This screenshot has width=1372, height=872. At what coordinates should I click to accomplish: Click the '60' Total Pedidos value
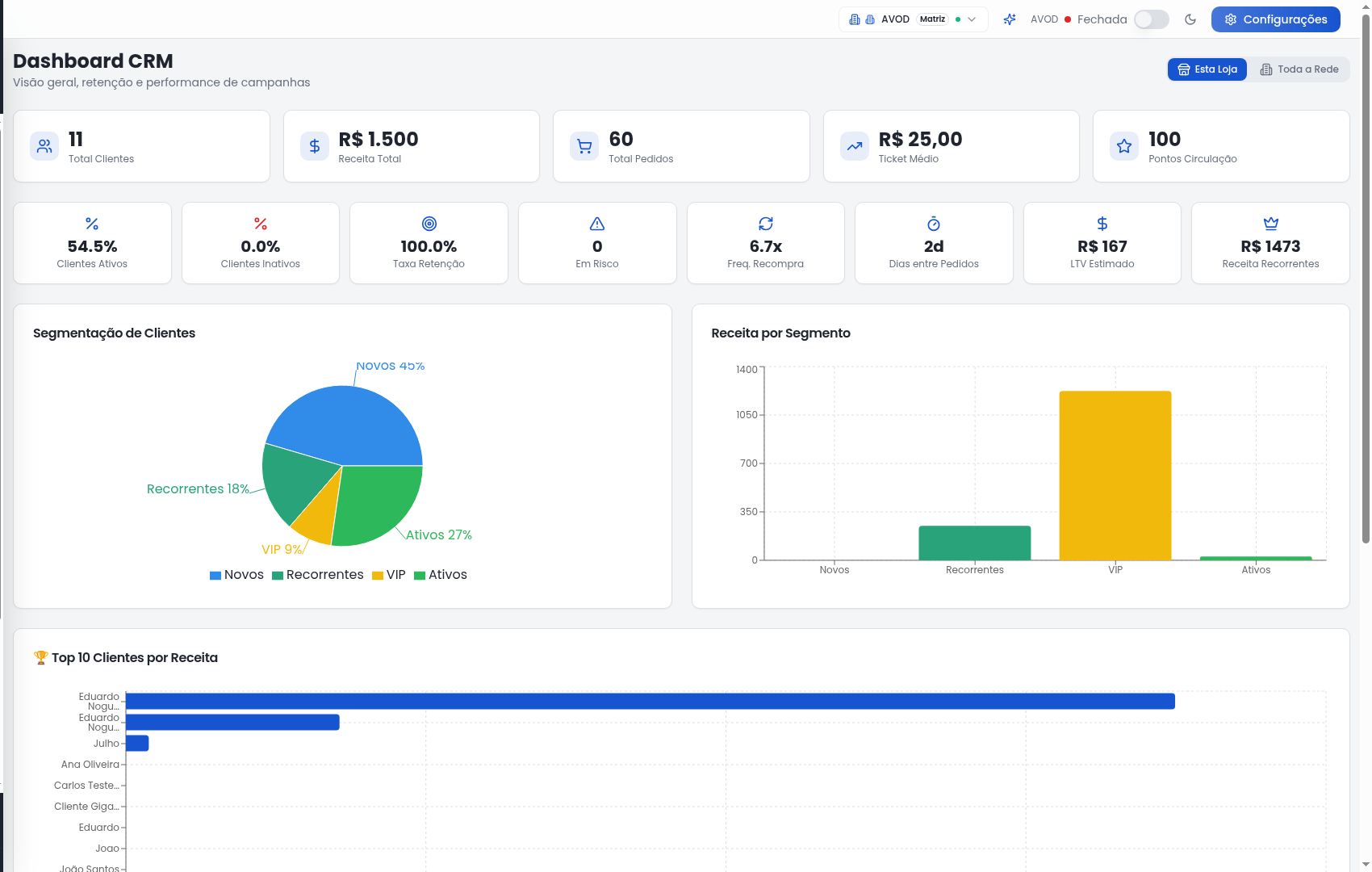coord(621,139)
